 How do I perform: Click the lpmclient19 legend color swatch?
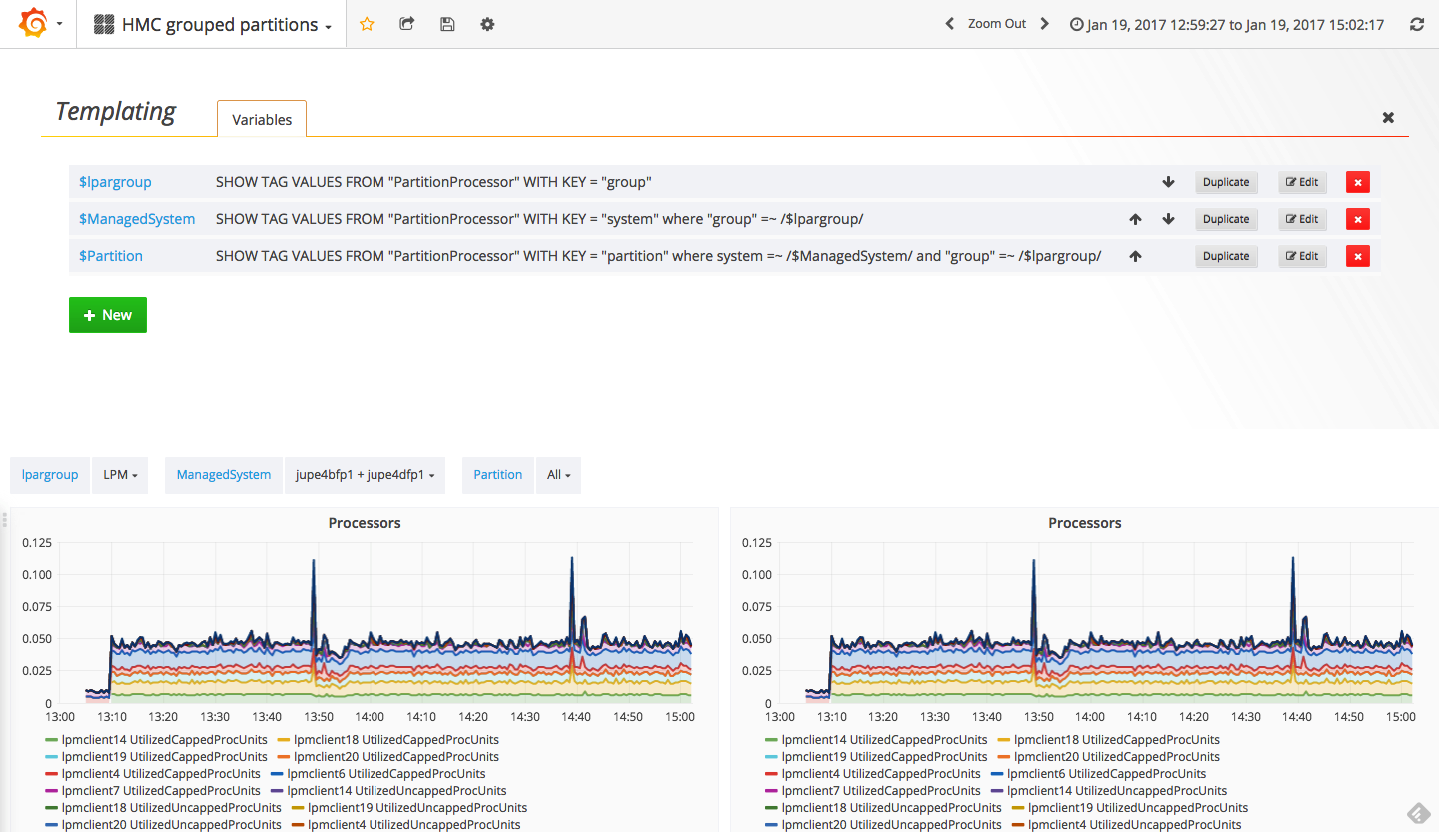[52, 756]
